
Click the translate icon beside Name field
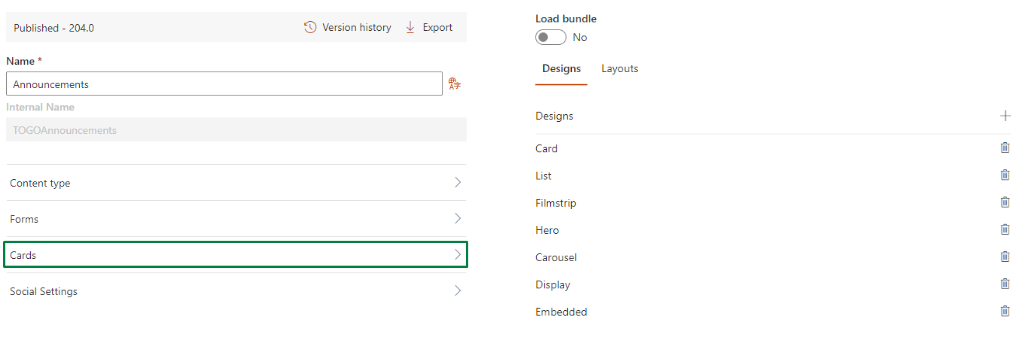[455, 84]
